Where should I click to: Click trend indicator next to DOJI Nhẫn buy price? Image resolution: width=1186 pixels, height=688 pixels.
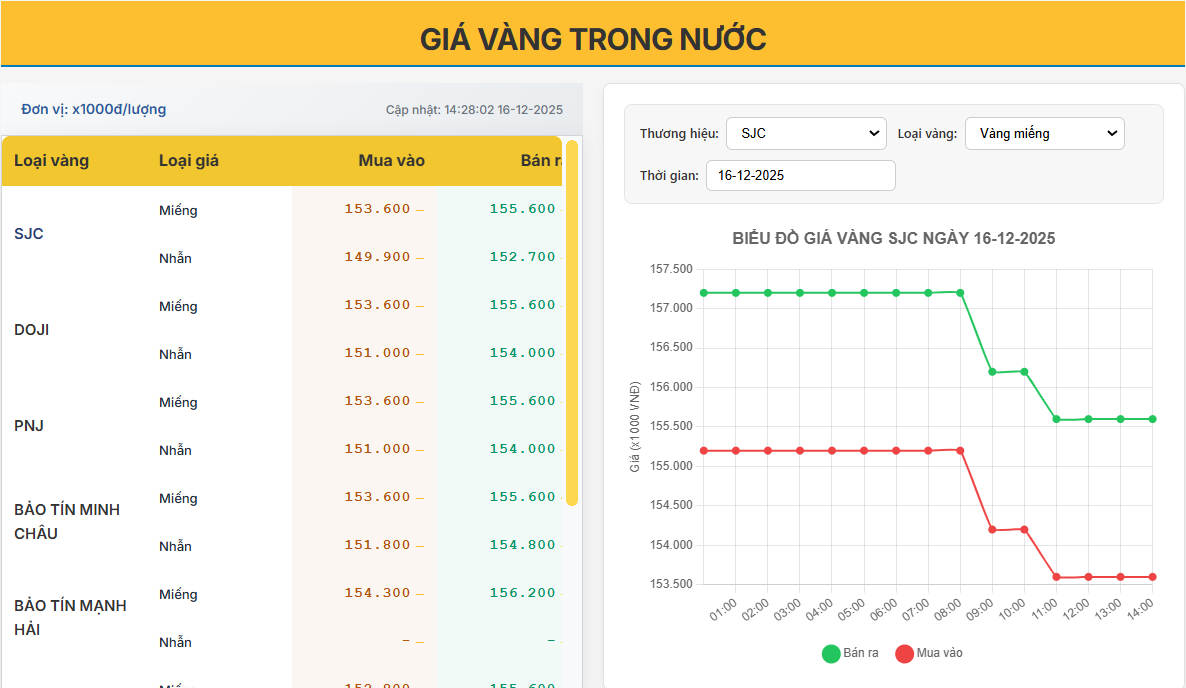420,353
